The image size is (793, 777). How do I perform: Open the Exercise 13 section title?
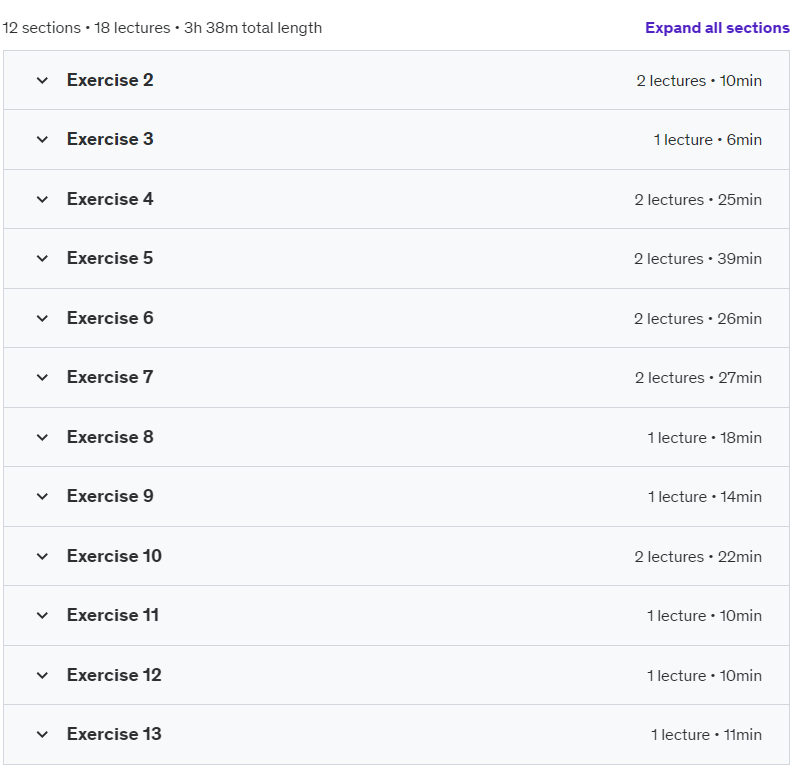(x=114, y=734)
